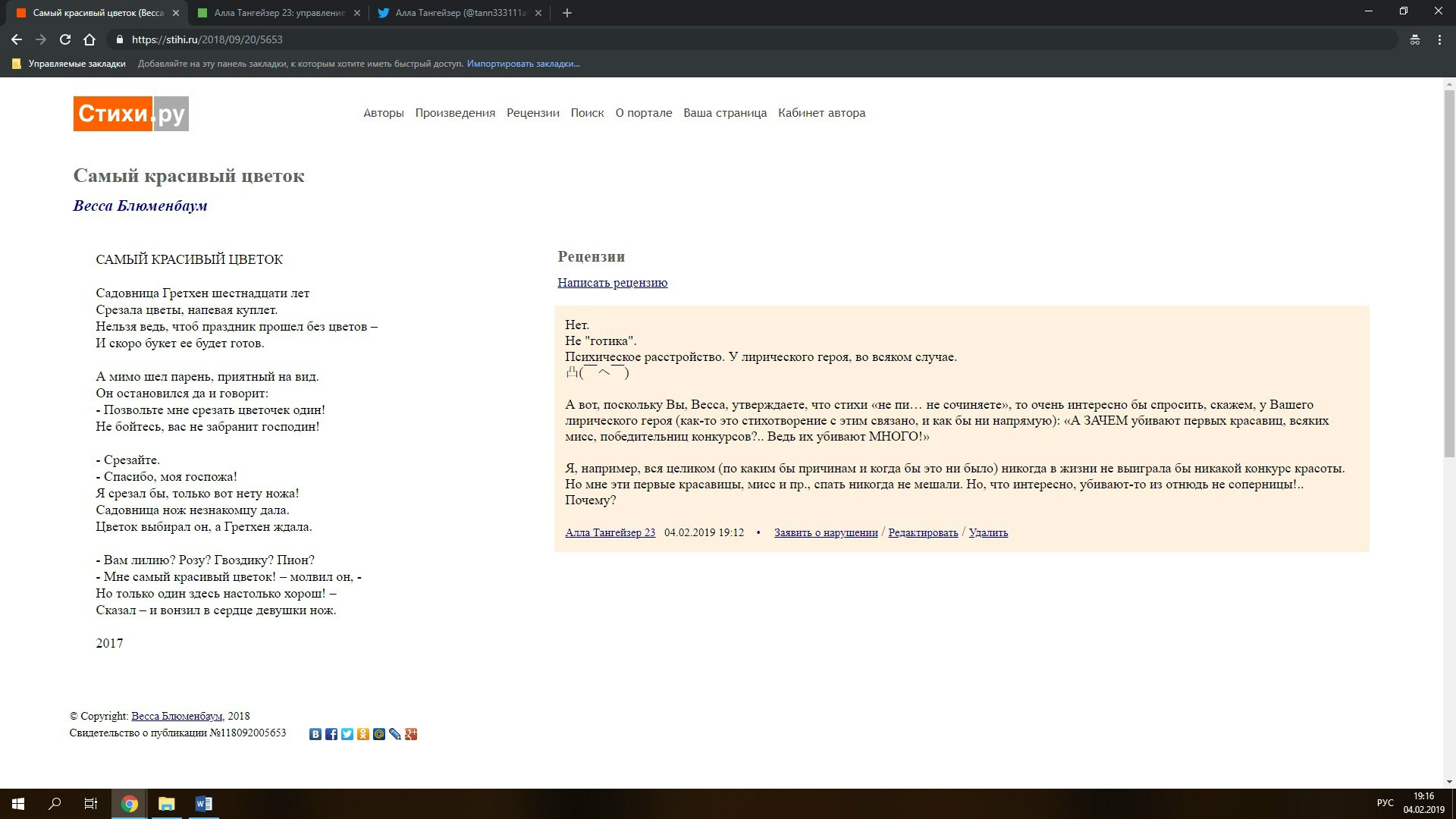
Task: Open Windows Start menu
Action: [x=18, y=804]
